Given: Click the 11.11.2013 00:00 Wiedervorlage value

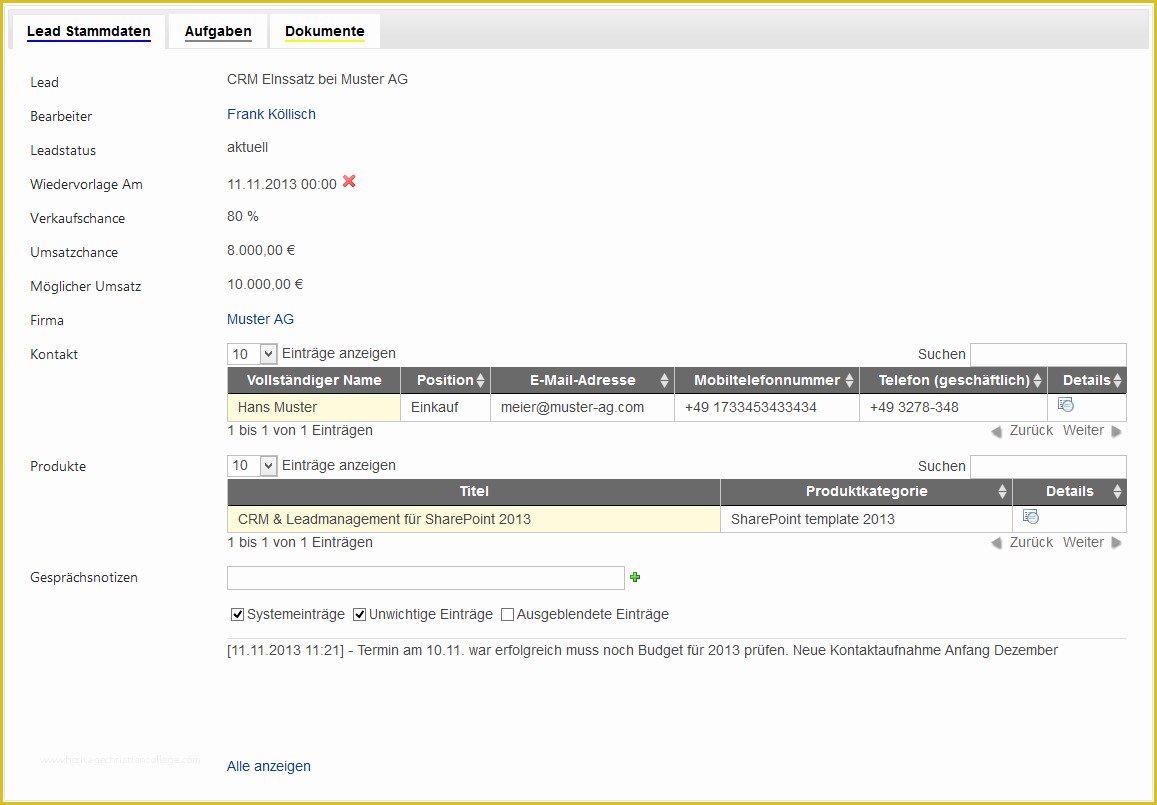Looking at the screenshot, I should tap(282, 184).
